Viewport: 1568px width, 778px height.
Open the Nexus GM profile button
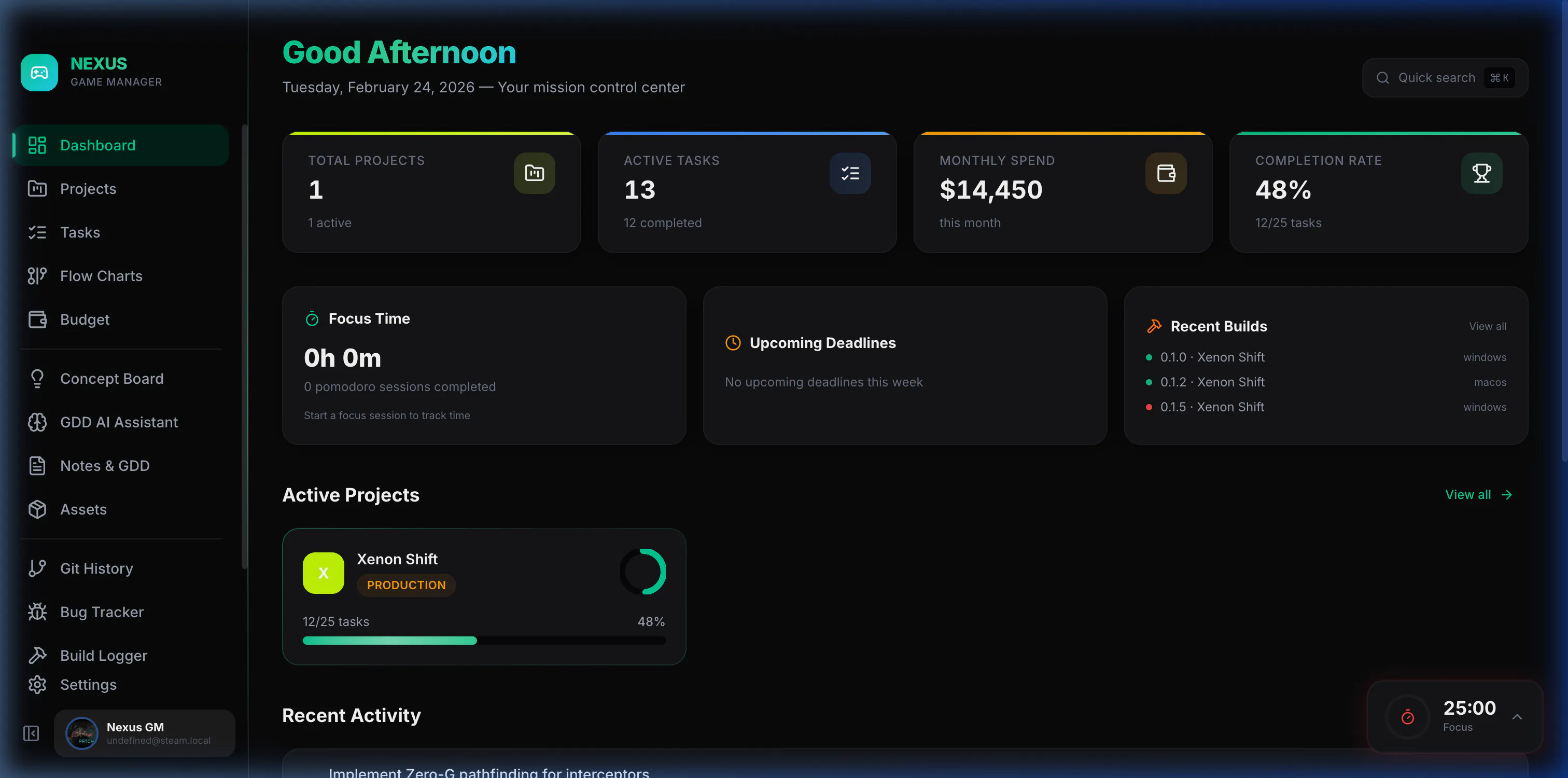coord(144,733)
